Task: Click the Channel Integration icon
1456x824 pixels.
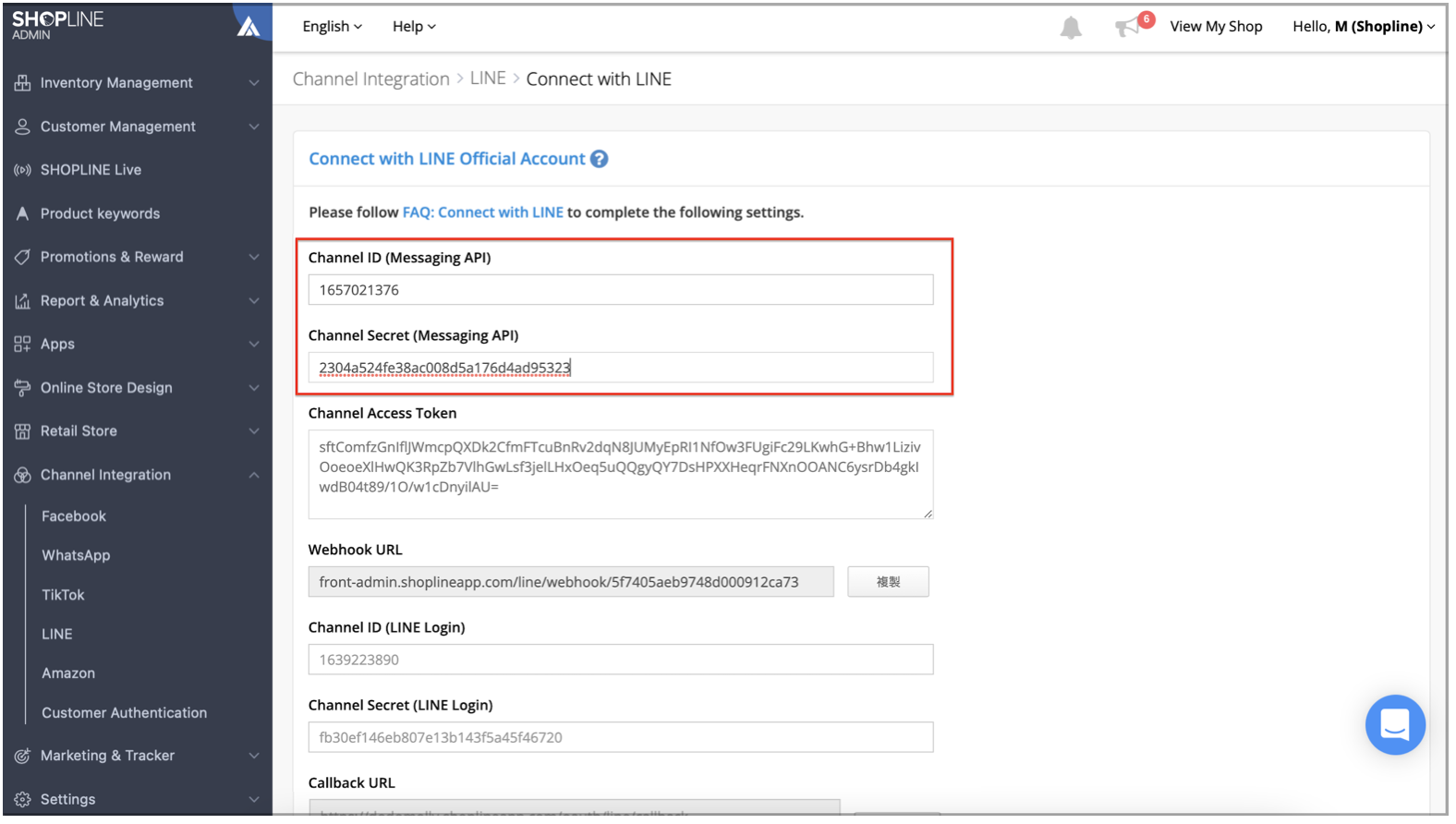Action: [22, 475]
